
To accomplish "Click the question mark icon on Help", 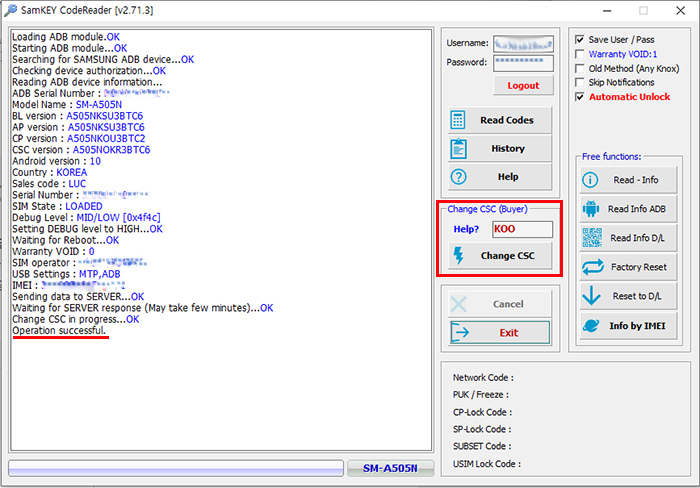I will pos(458,177).
